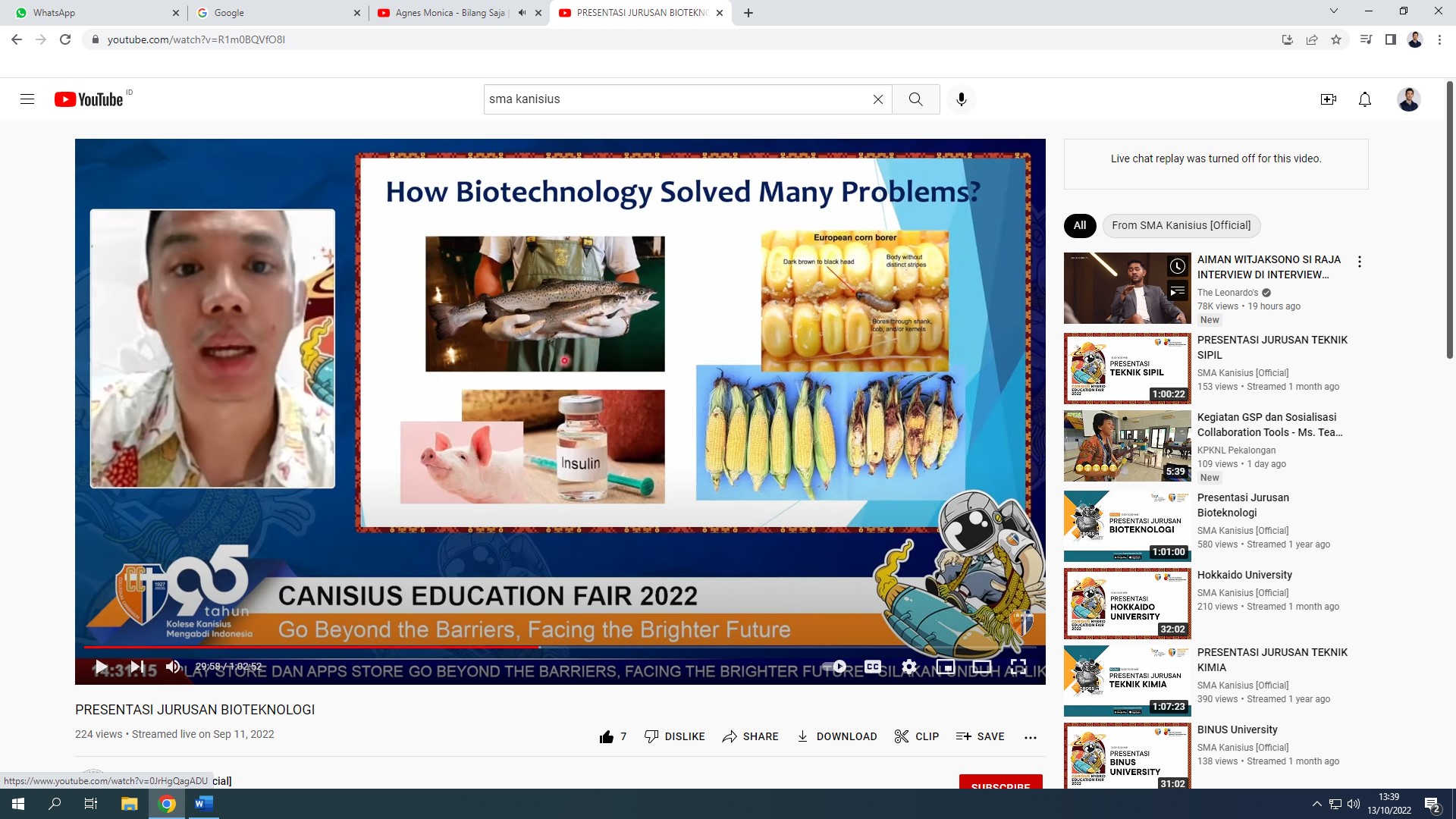Skip to the next video

[137, 667]
